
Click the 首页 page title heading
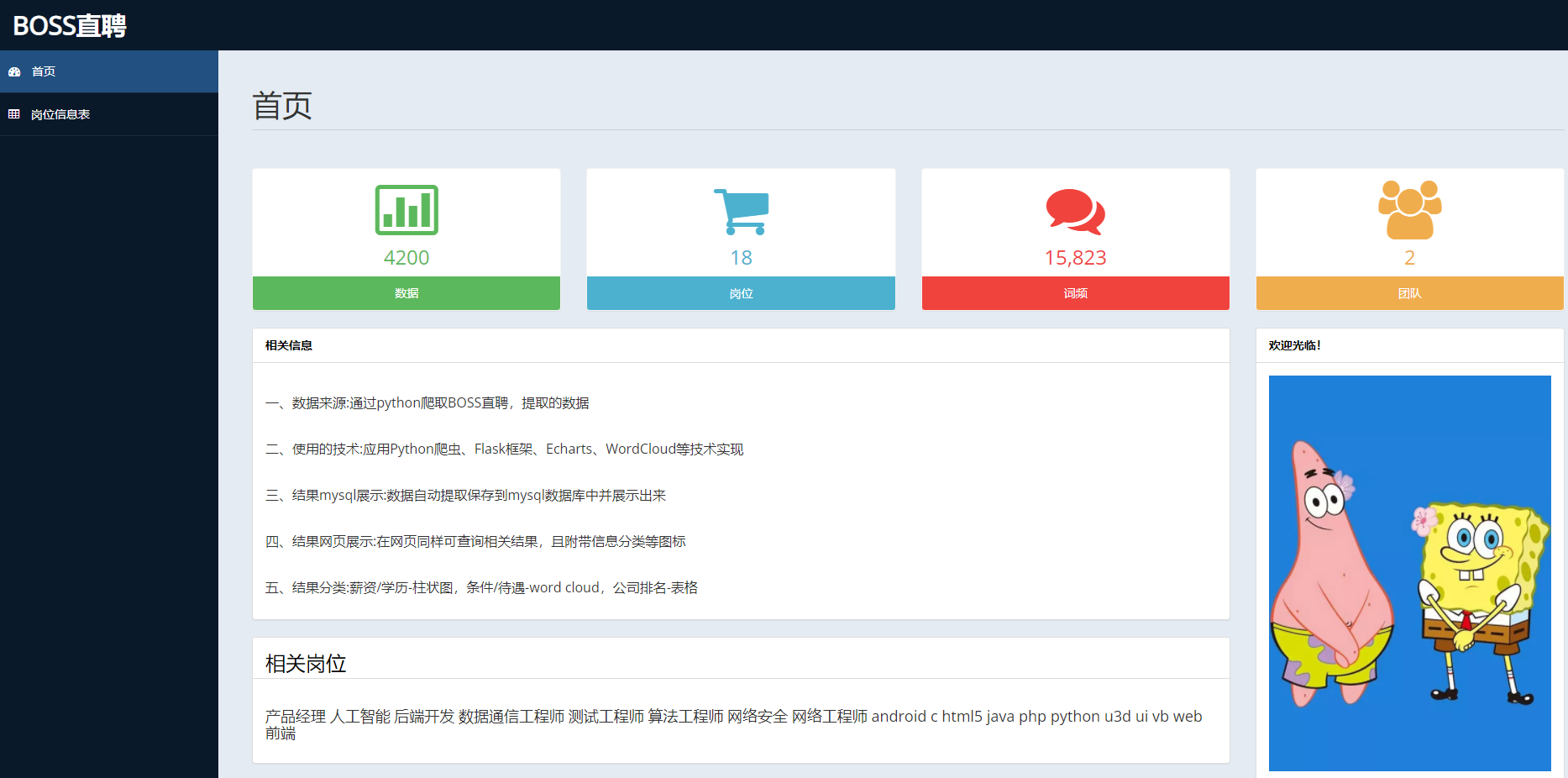(x=282, y=106)
